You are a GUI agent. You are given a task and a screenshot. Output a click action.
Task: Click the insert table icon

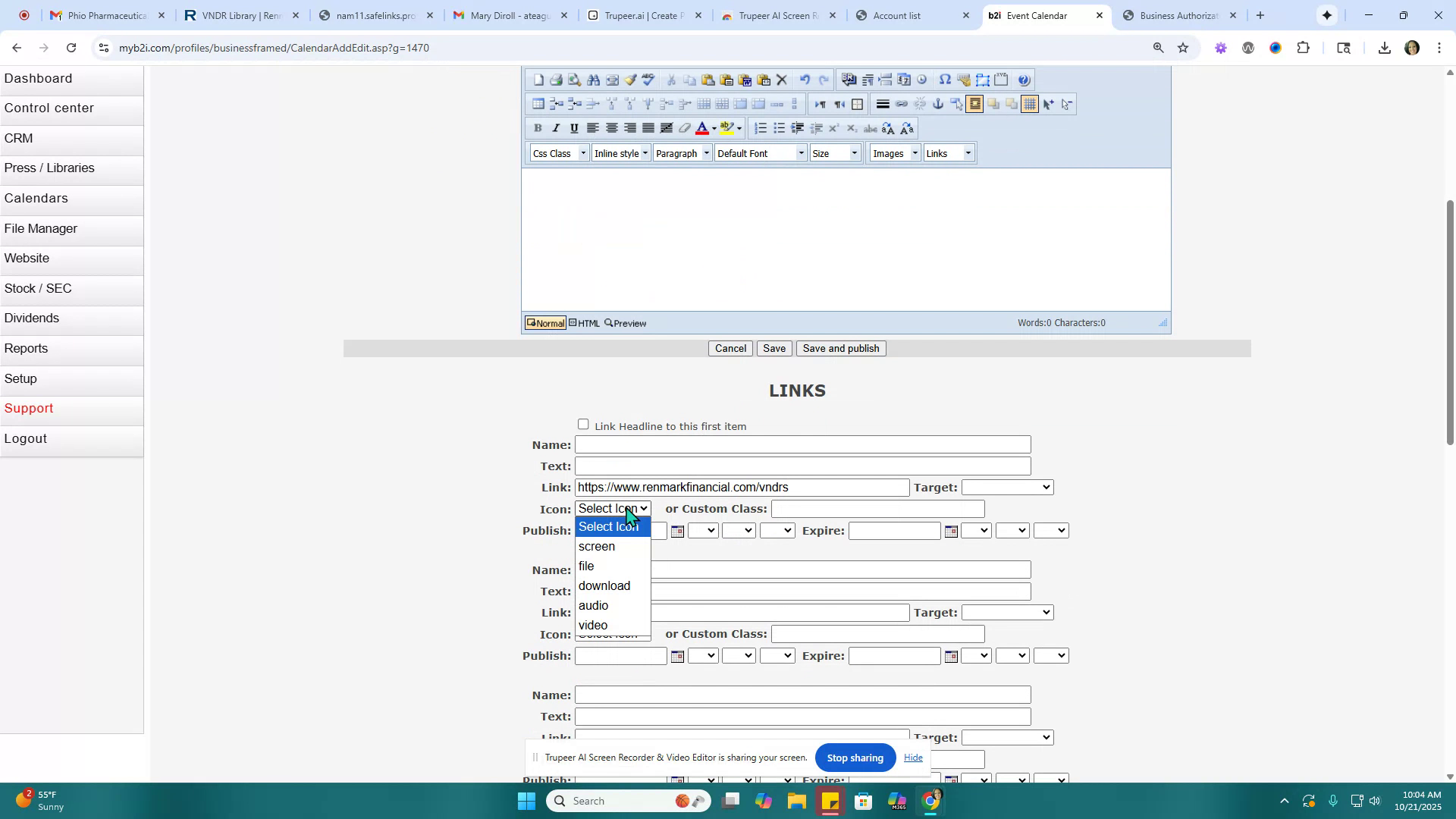coord(538,104)
